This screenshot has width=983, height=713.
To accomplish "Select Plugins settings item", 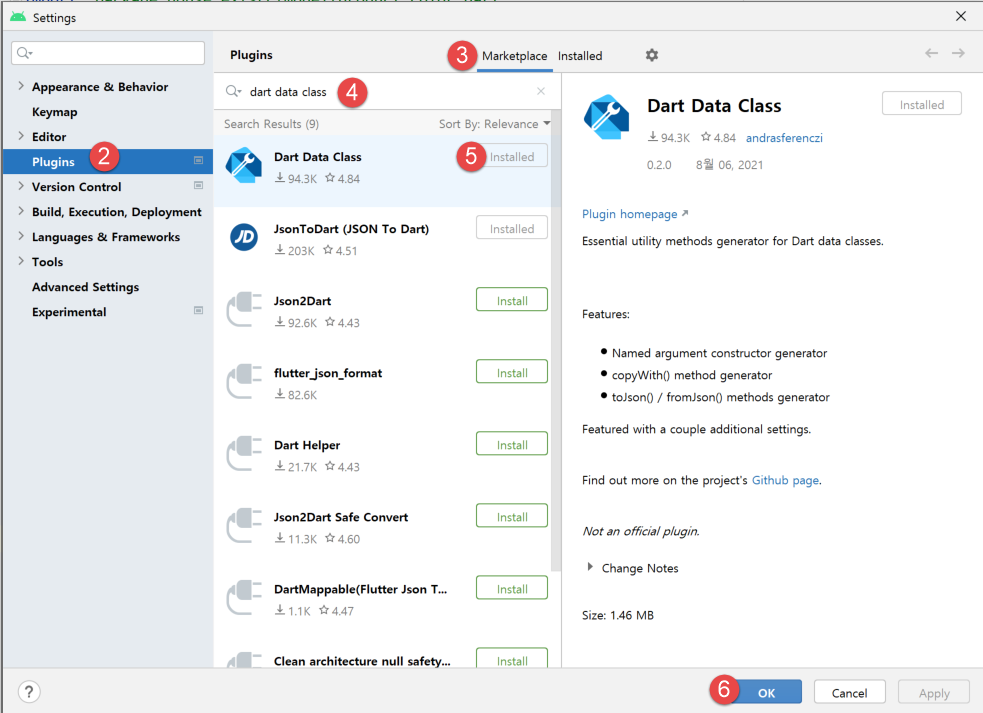I will (x=107, y=161).
